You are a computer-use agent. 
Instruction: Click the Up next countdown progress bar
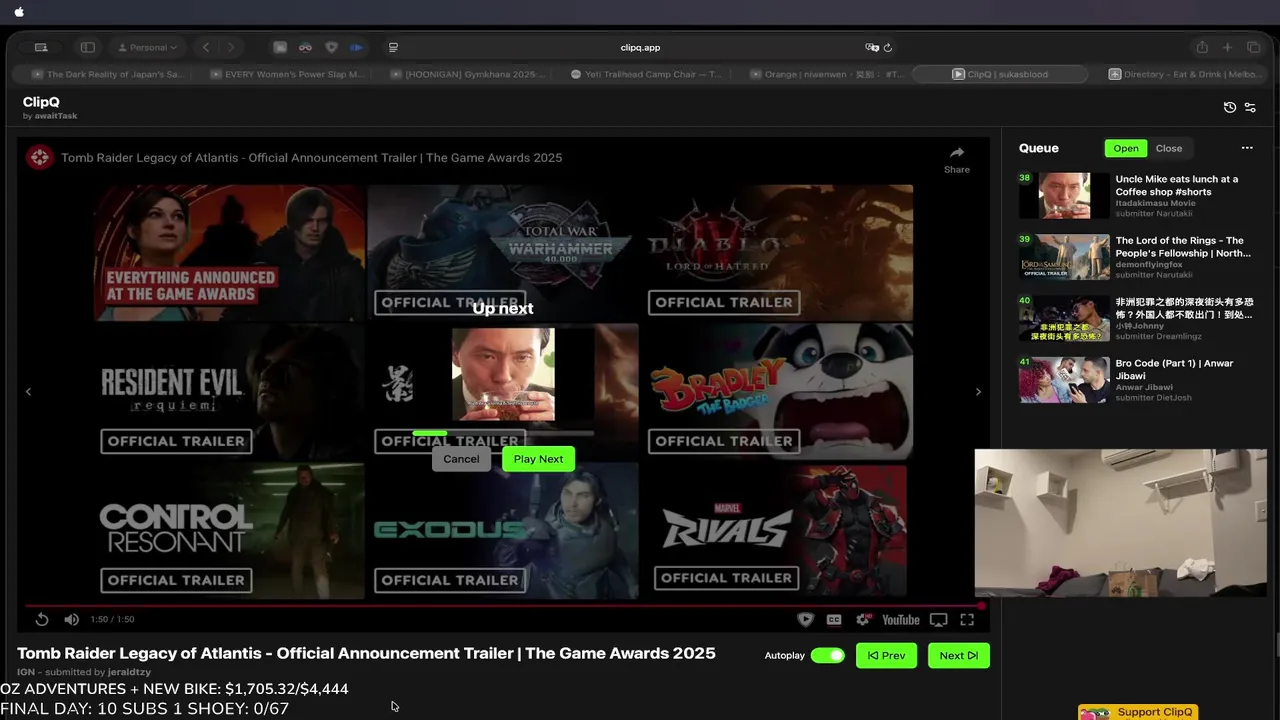coord(503,434)
